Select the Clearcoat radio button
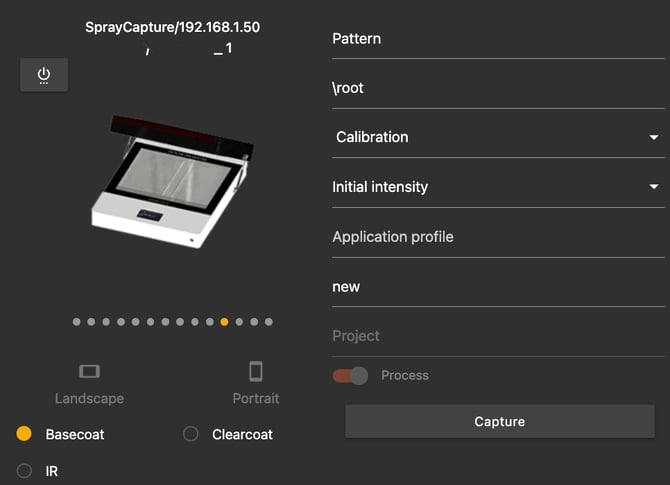Screen dimensions: 670x485 (x=191, y=434)
